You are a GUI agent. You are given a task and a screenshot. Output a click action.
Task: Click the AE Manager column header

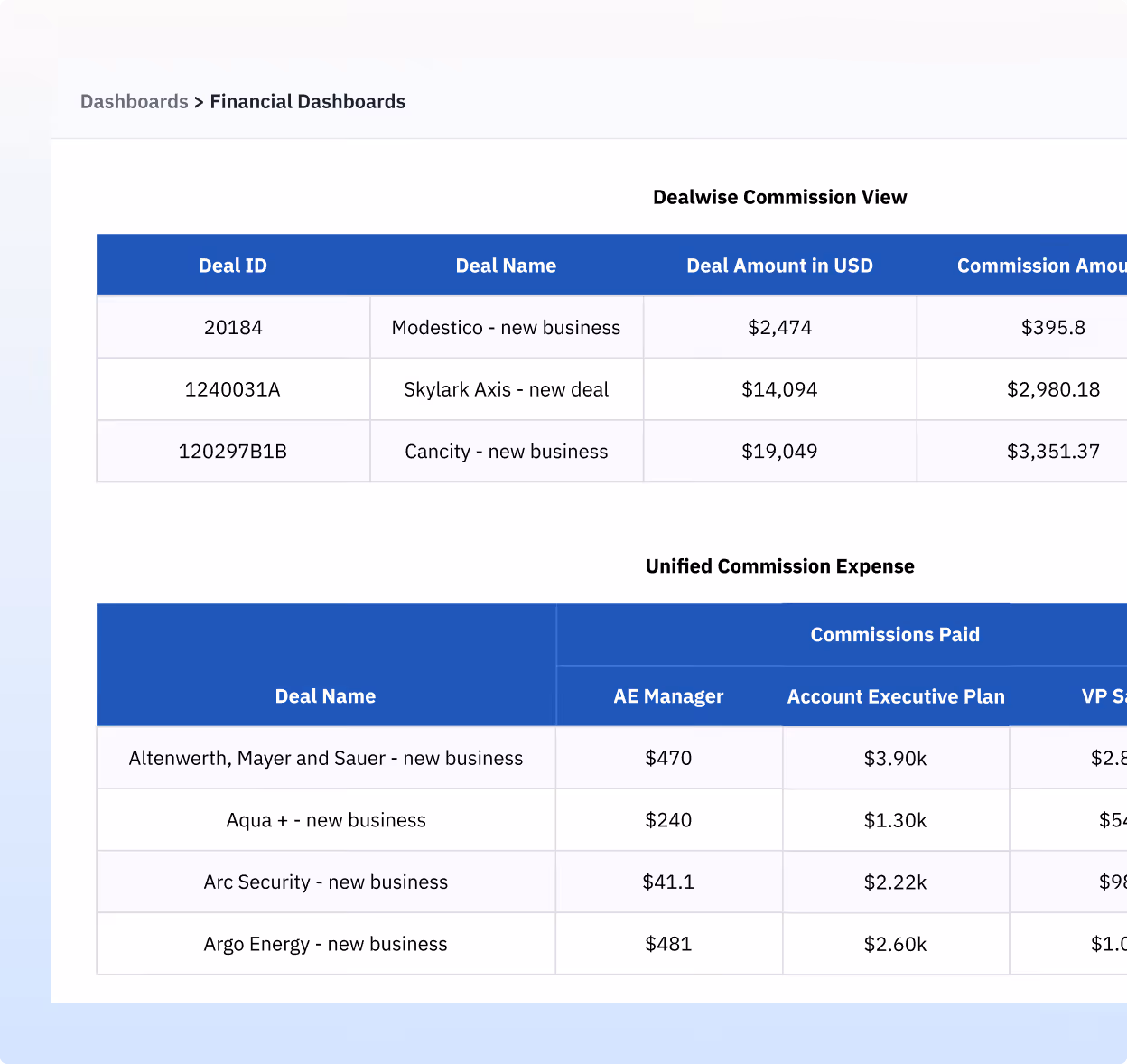pos(668,696)
